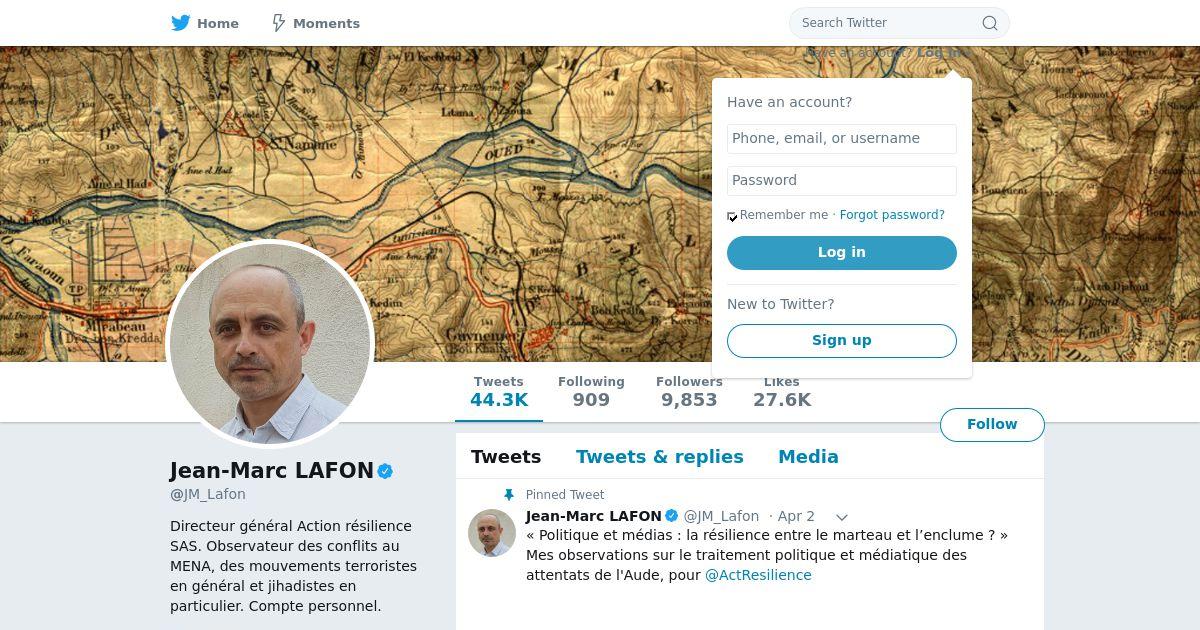View the Followers count list
Screen dimensions: 1200x630
tap(689, 392)
